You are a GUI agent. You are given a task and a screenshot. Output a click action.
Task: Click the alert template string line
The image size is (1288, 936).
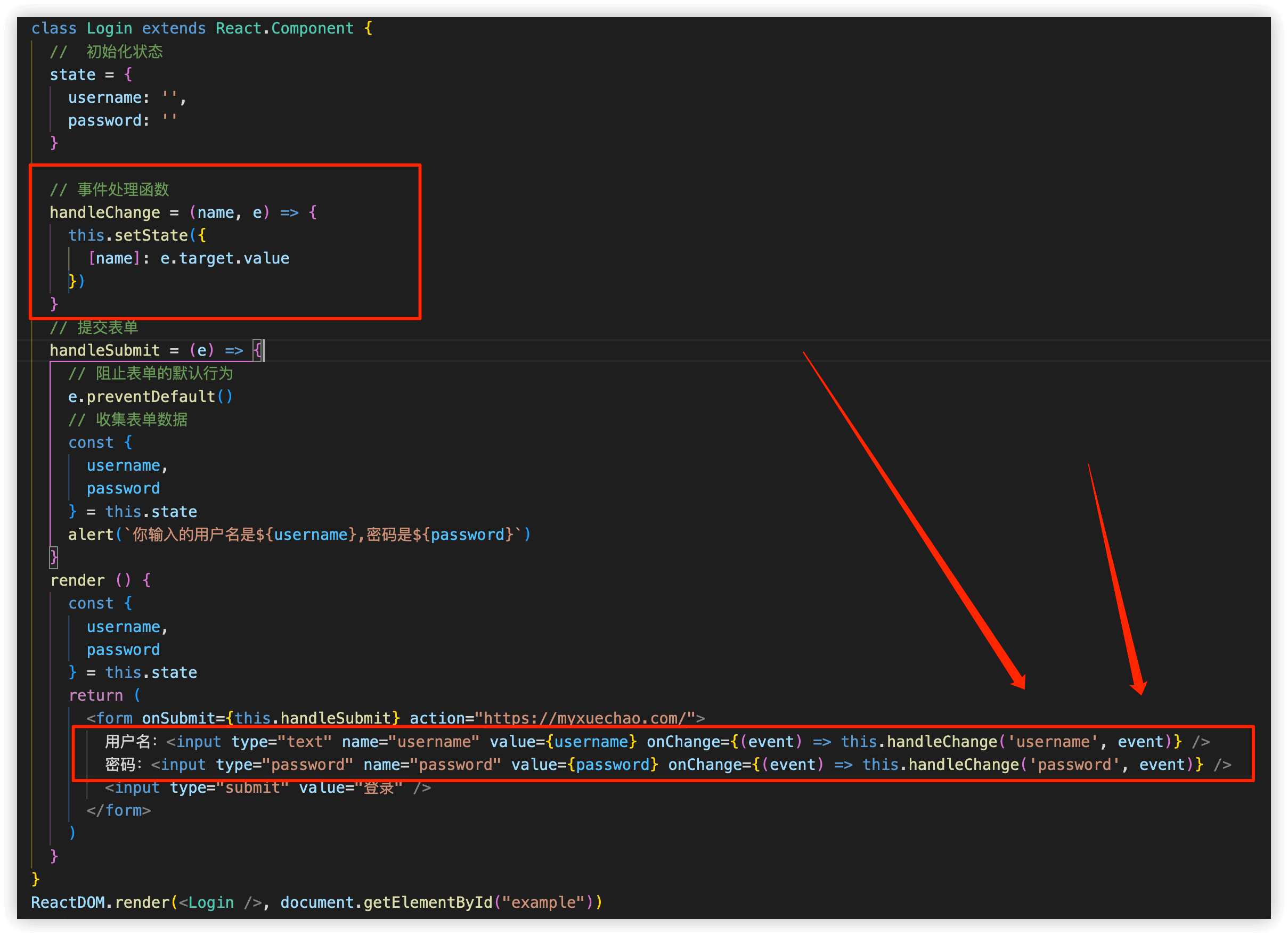tap(299, 534)
